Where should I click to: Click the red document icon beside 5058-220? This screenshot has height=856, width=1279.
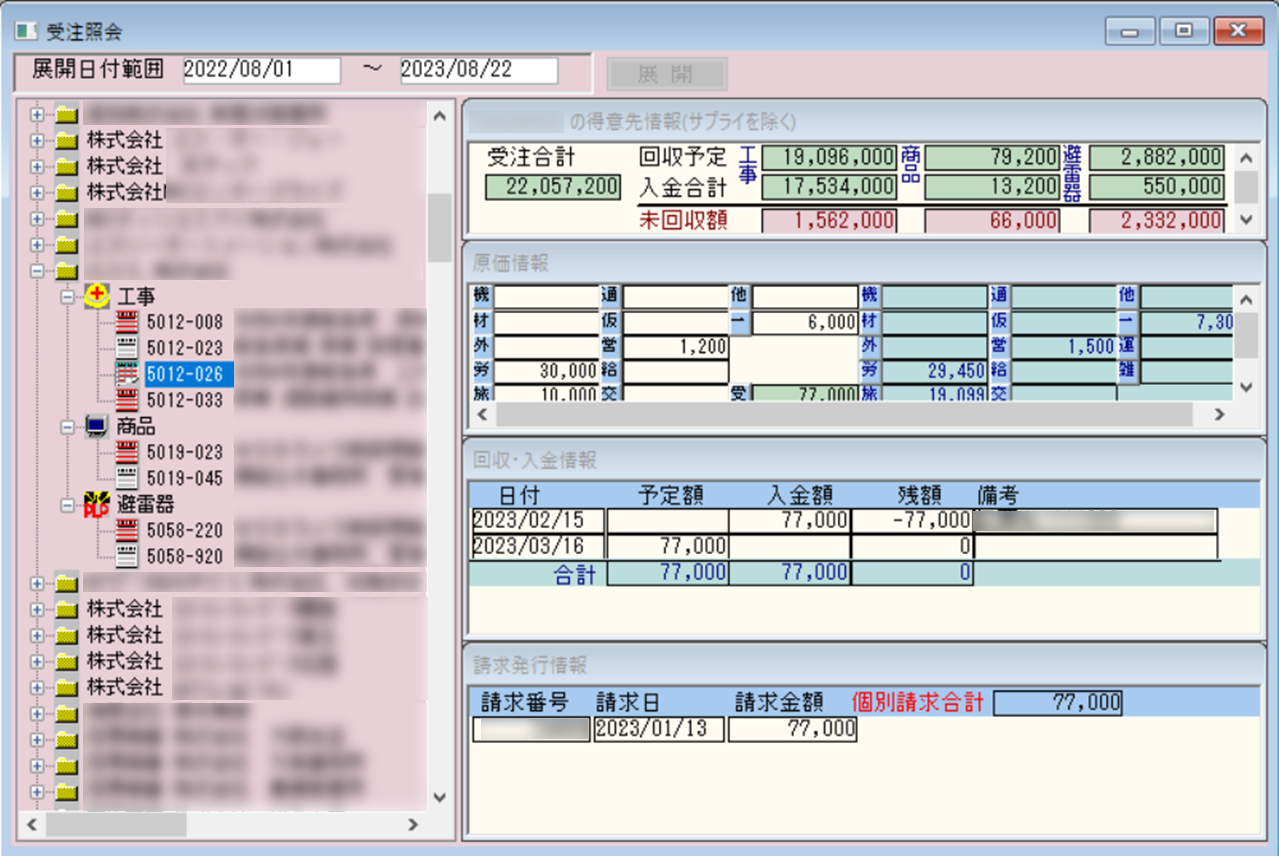127,530
